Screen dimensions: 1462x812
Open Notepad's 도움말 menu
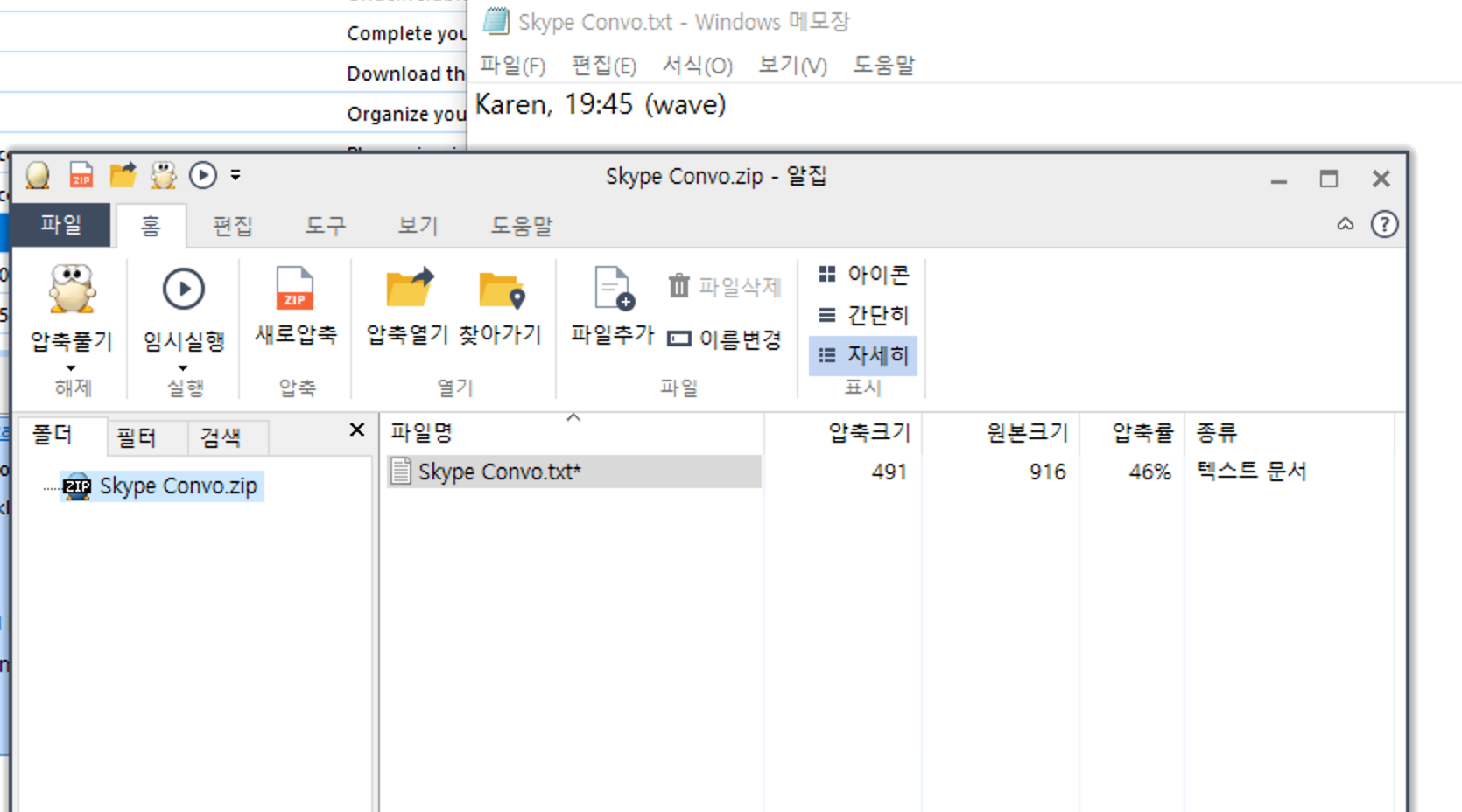point(884,66)
